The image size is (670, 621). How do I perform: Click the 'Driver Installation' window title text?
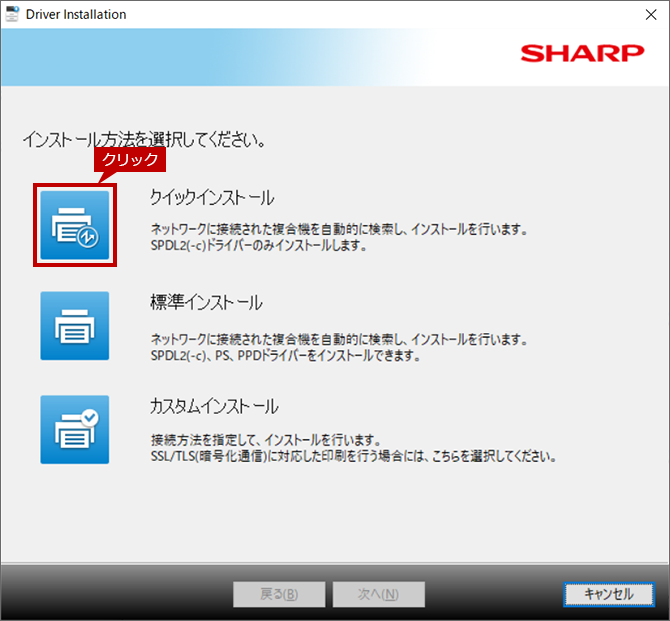[76, 15]
